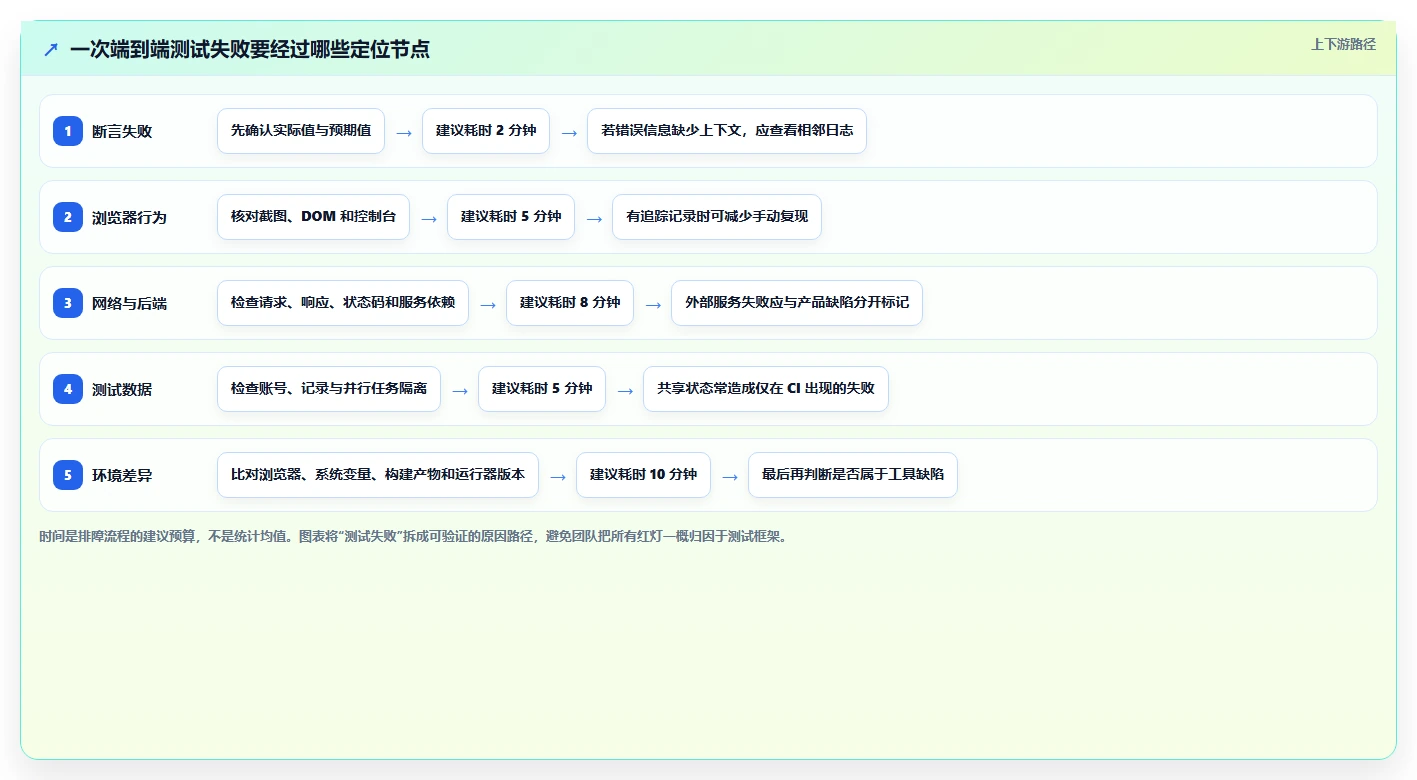The height and width of the screenshot is (780, 1417).
Task: Click the 上下游路径 label in the header
Action: (x=1343, y=44)
